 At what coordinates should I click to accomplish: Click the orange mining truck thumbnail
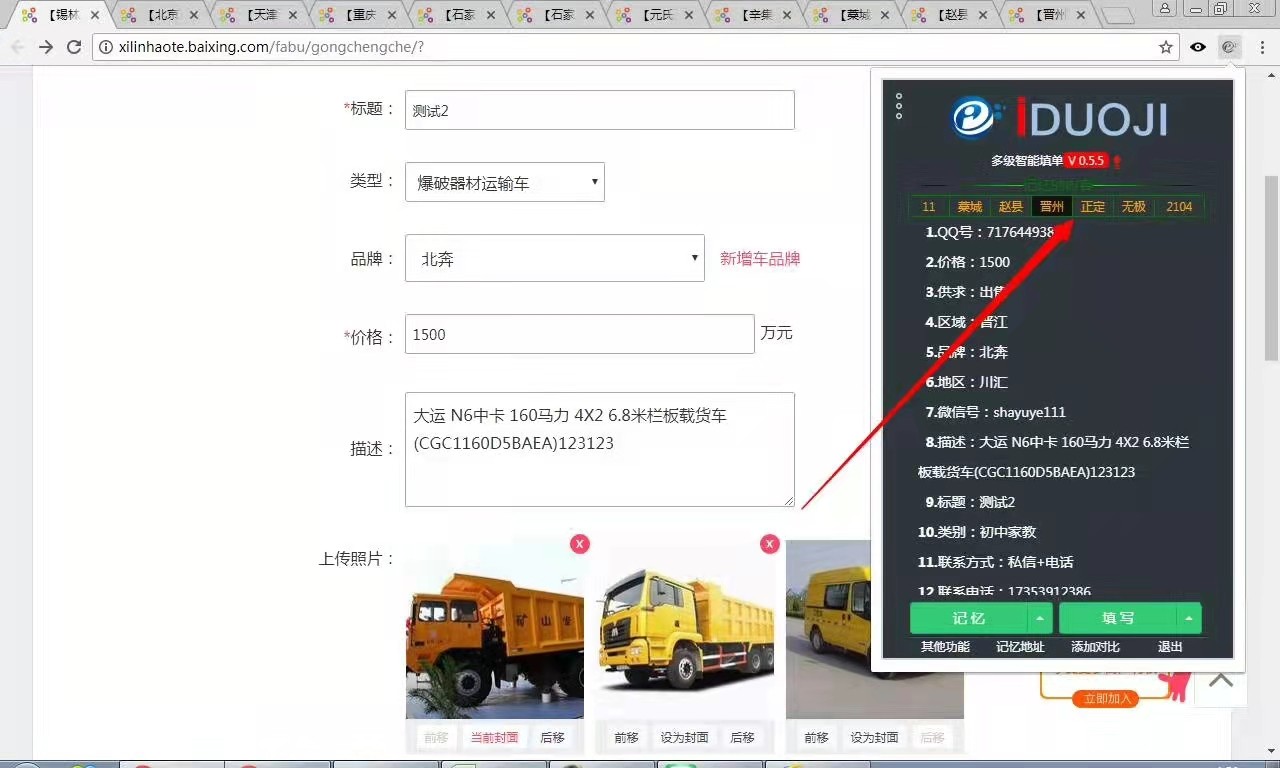pyautogui.click(x=495, y=630)
